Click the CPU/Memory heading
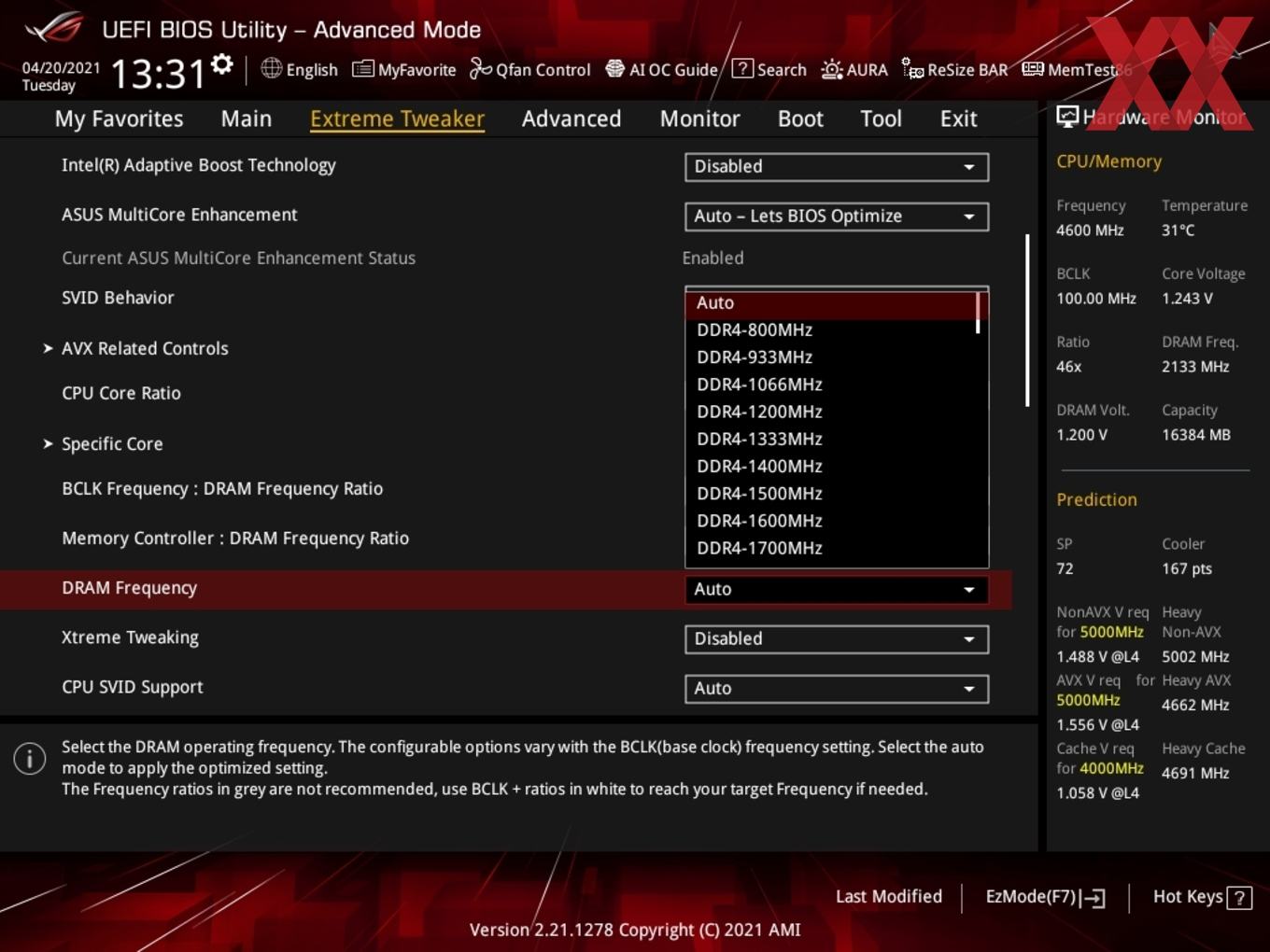Viewport: 1270px width, 952px height. [1108, 161]
